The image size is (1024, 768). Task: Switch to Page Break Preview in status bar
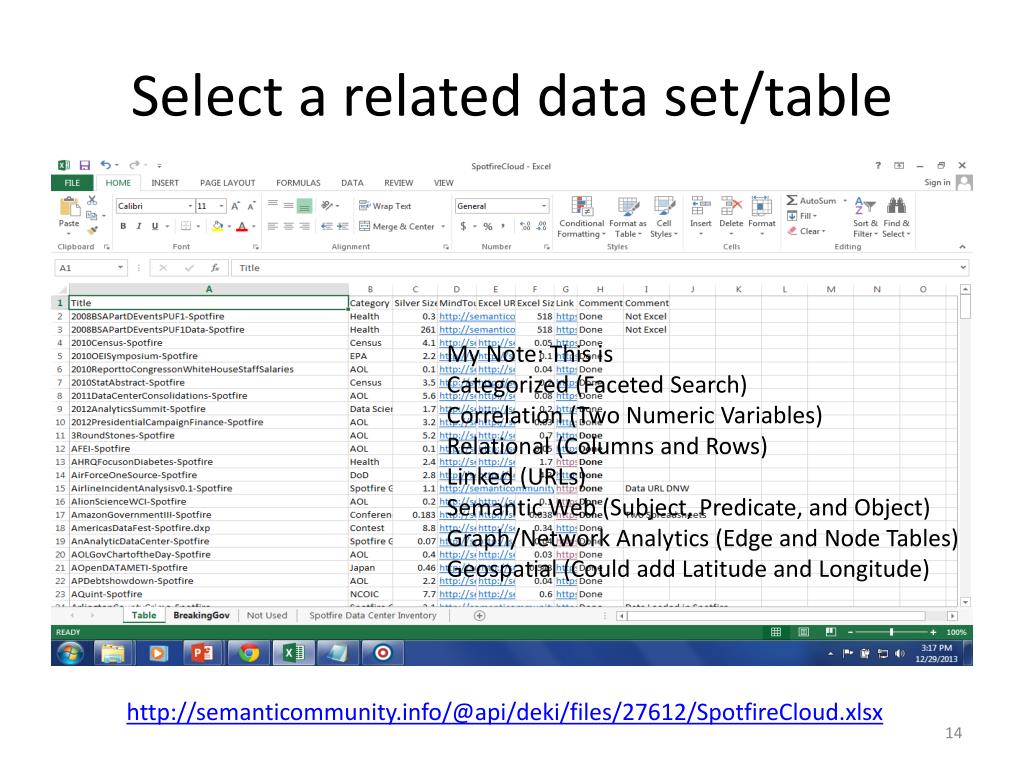coord(831,632)
